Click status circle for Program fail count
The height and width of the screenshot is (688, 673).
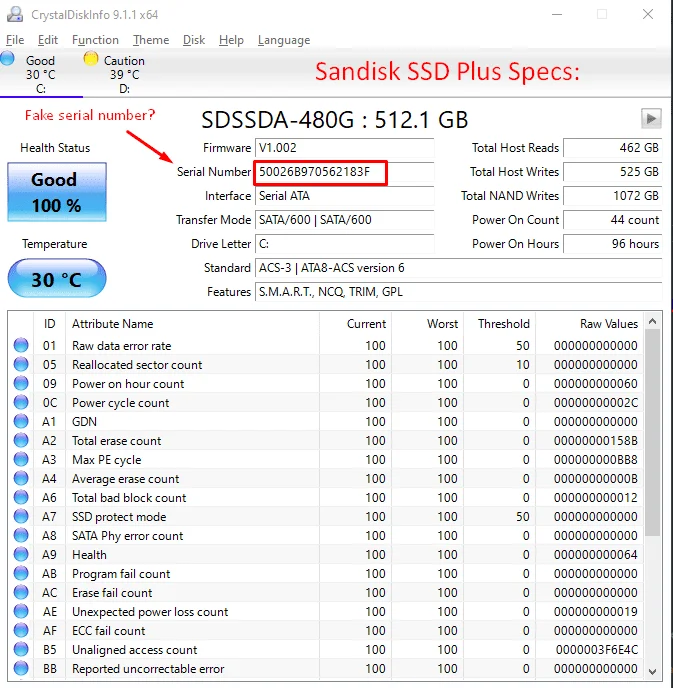click(21, 573)
